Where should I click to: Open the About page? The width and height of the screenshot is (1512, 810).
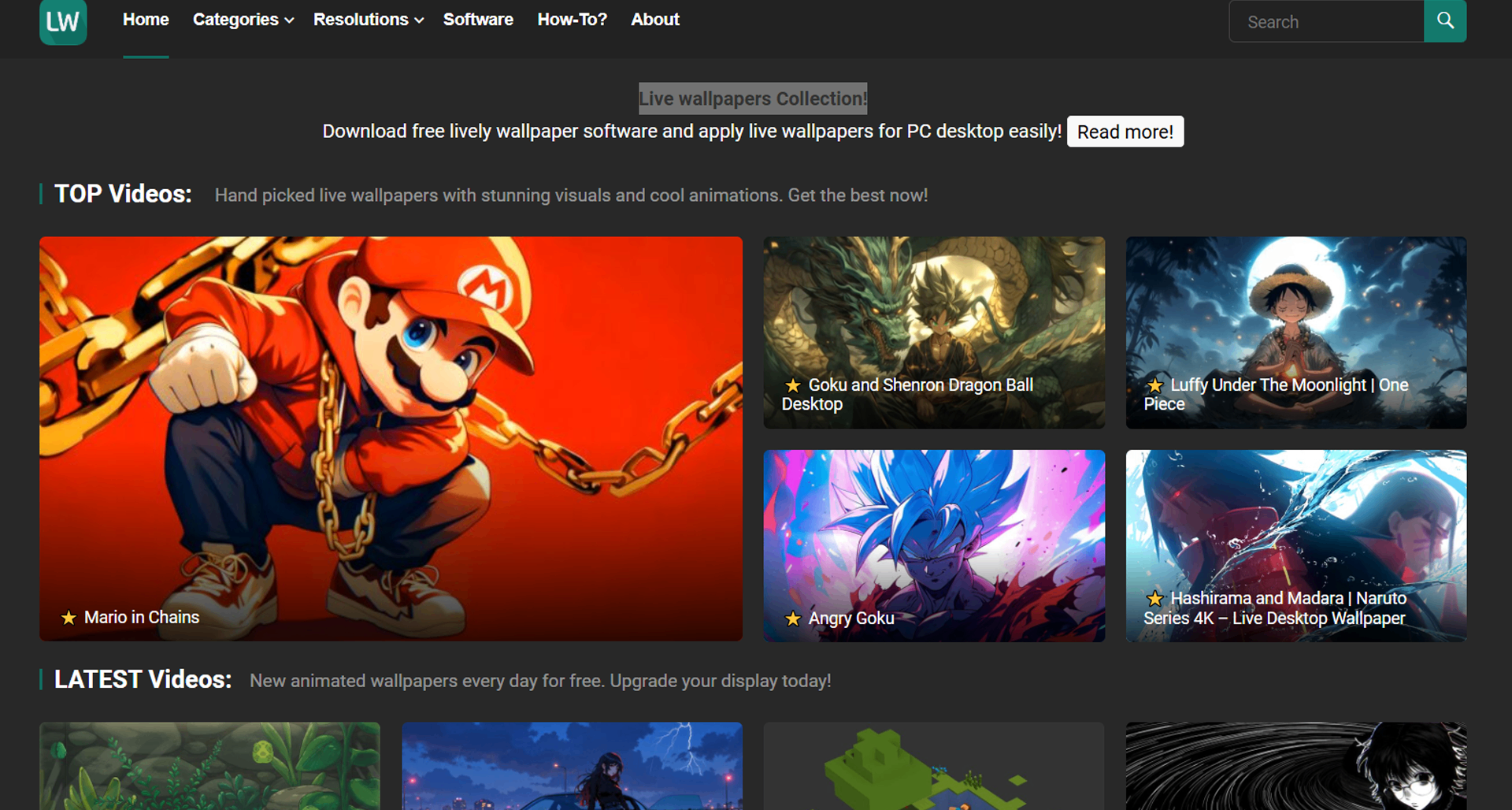(x=655, y=20)
